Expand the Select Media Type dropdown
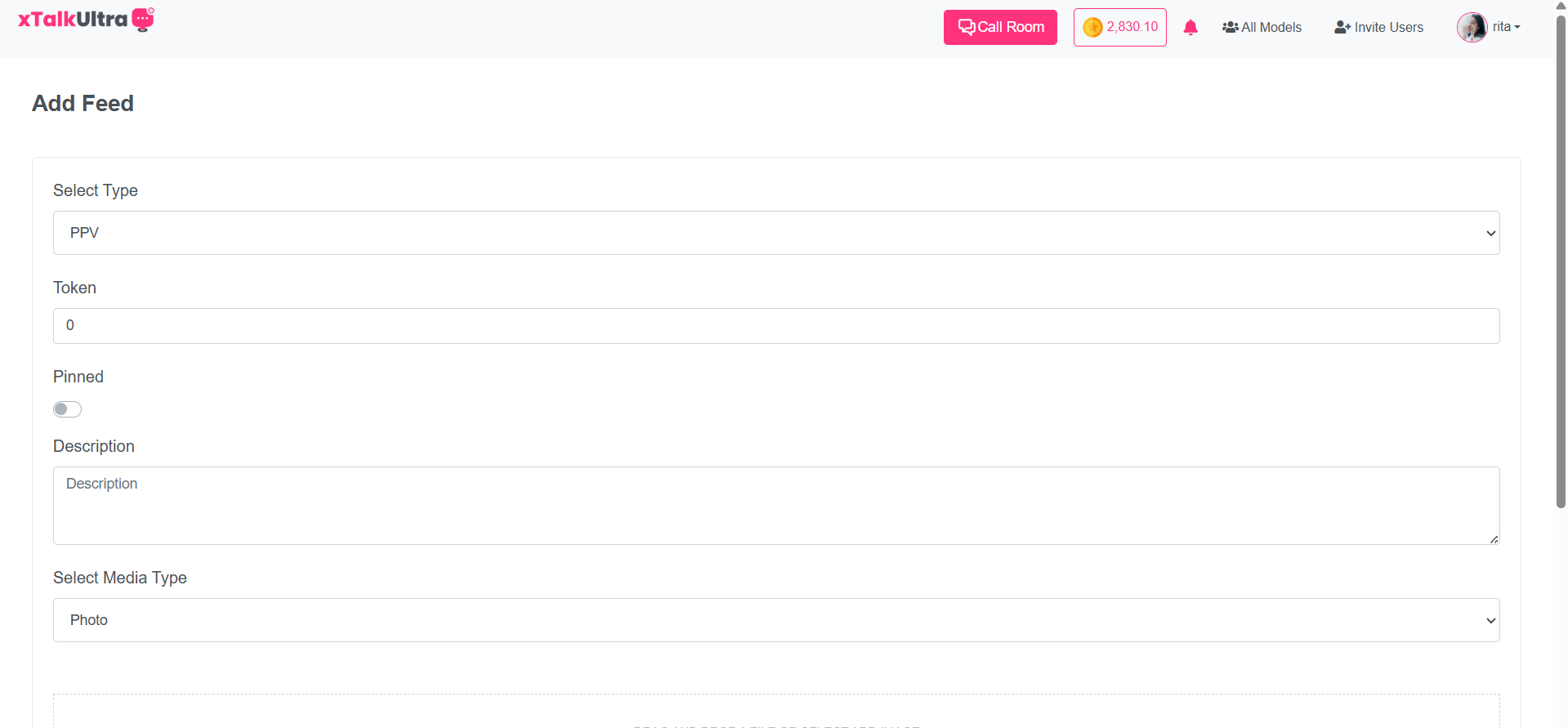1568x728 pixels. 775,620
